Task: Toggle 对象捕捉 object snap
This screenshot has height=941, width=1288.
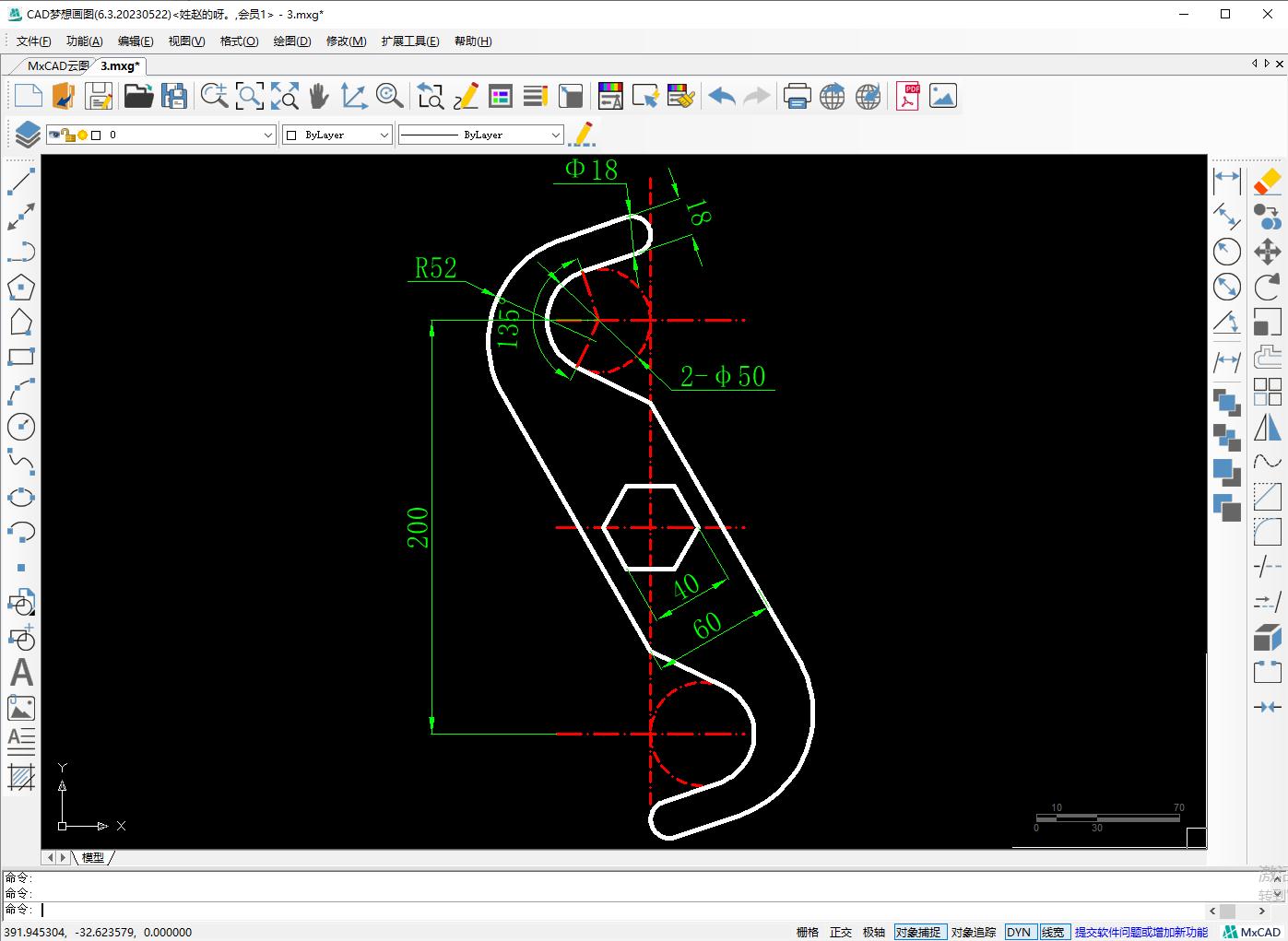Action: tap(918, 932)
